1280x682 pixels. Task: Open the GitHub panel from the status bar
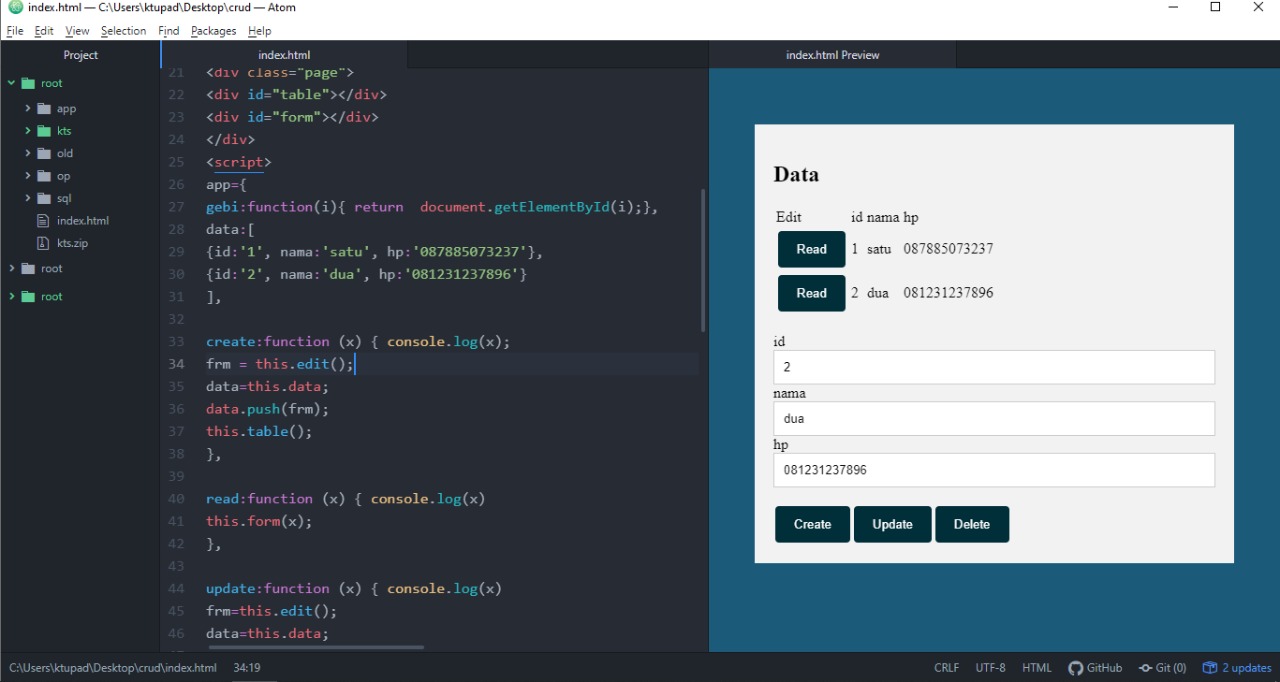tap(1095, 667)
